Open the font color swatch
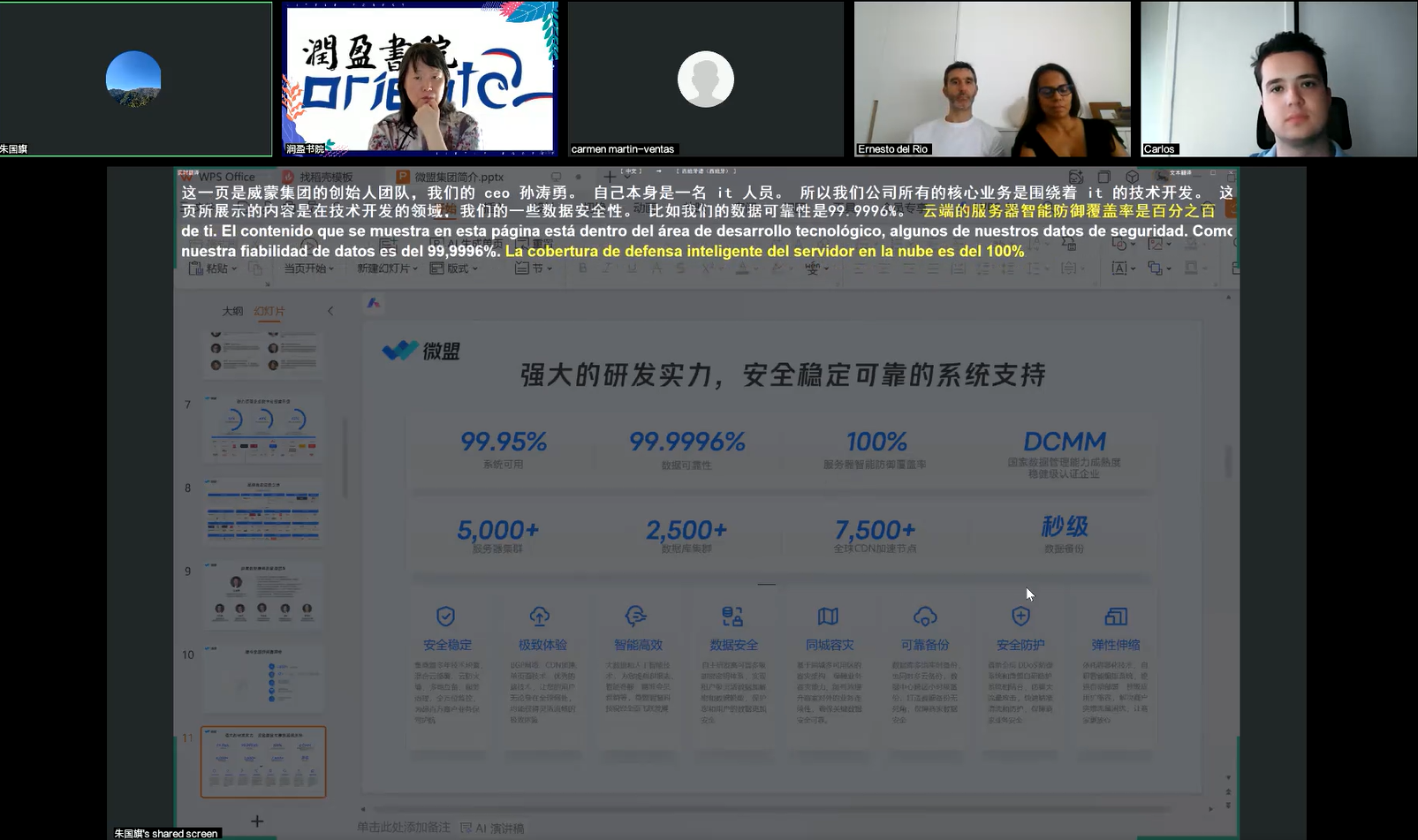The image size is (1418, 840). (x=743, y=268)
